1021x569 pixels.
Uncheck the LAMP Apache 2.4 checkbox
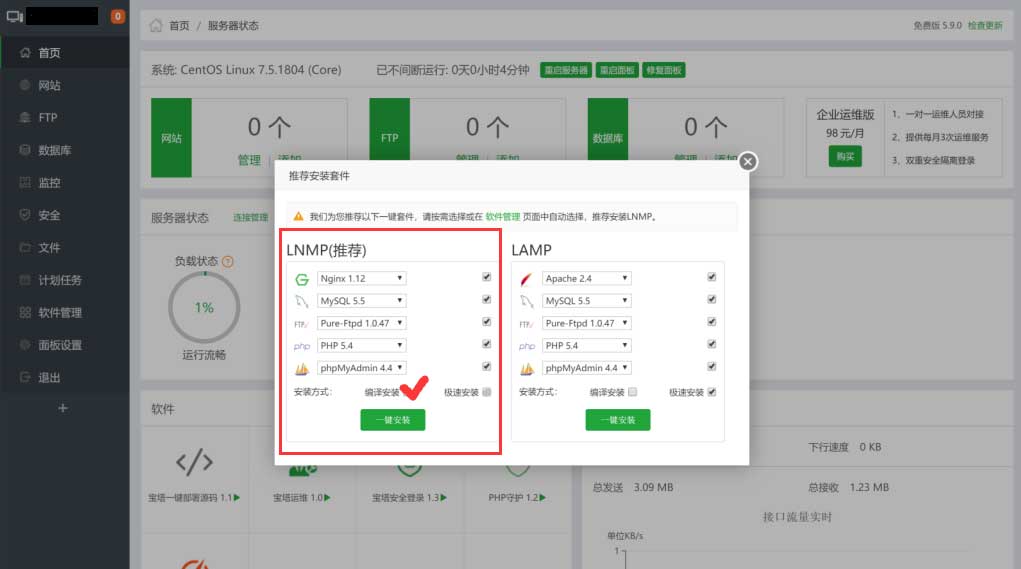click(x=712, y=277)
